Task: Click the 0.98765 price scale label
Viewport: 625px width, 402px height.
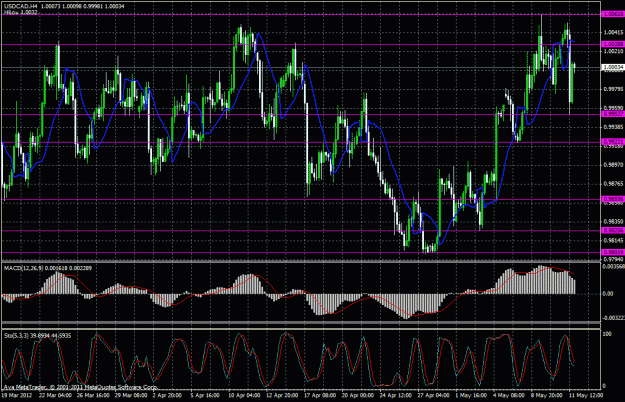Action: pos(614,184)
